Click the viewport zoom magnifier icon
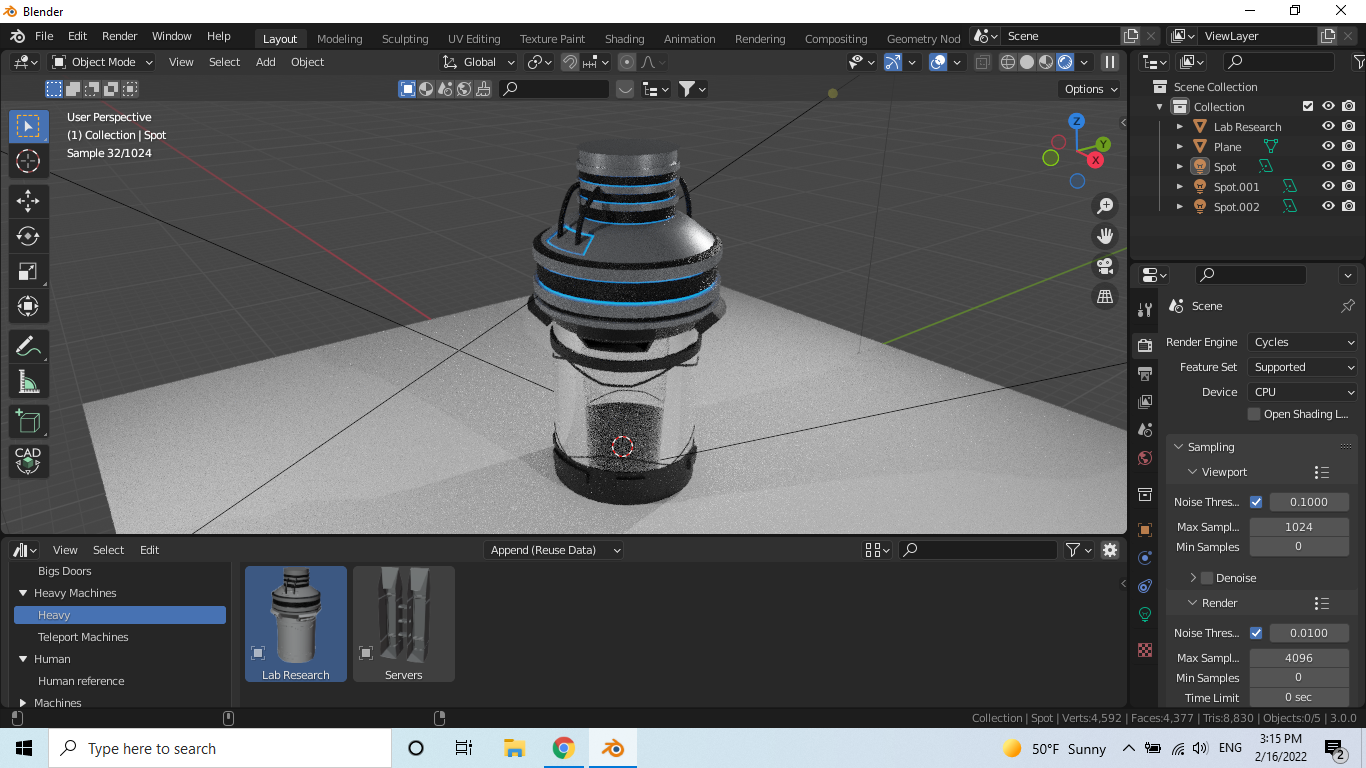This screenshot has width=1366, height=768. pyautogui.click(x=1105, y=205)
